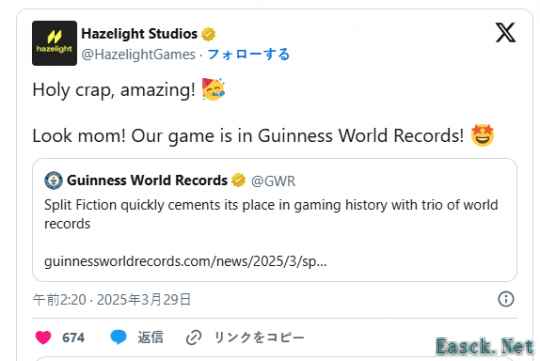Image resolution: width=540 pixels, height=361 pixels.
Task: Click Hazelight Studios verified badge
Action: click(209, 34)
